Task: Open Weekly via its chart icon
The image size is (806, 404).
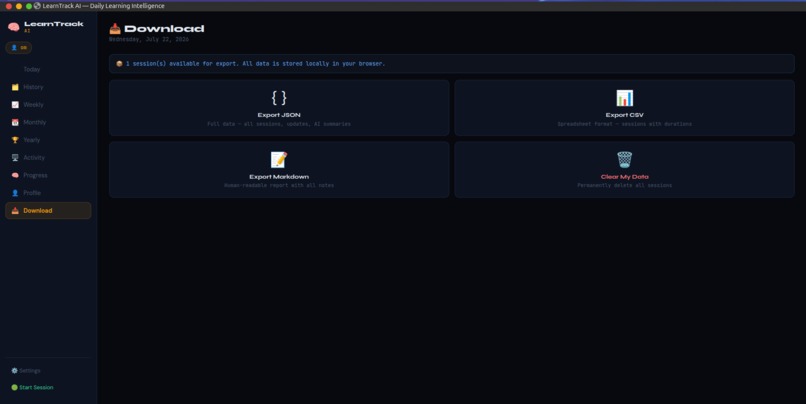Action: tap(15, 105)
